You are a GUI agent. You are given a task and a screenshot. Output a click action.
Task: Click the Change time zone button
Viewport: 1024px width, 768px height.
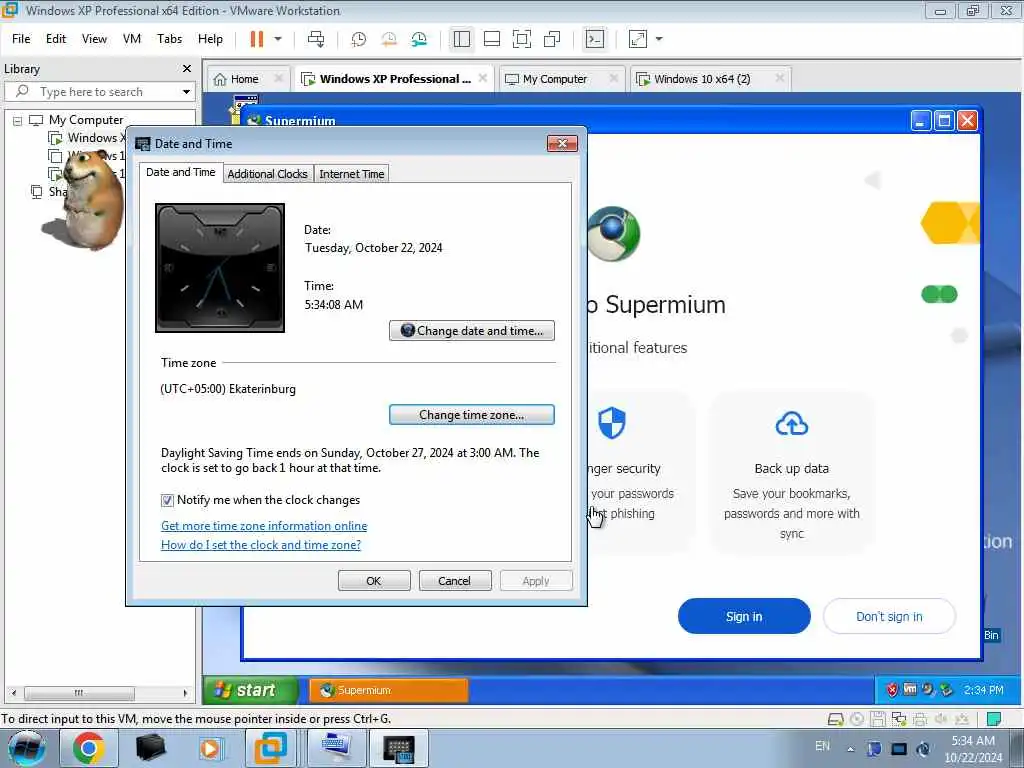472,415
